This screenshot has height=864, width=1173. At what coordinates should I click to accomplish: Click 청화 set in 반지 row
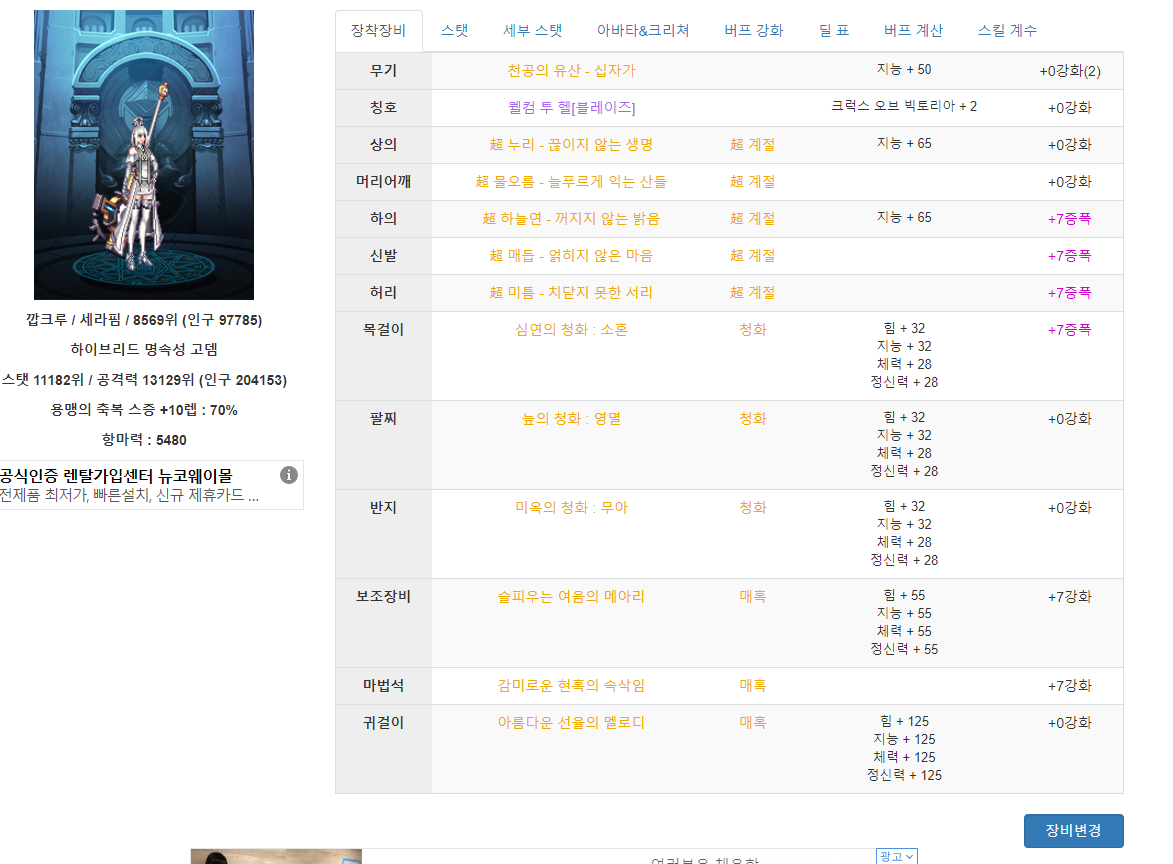[753, 508]
